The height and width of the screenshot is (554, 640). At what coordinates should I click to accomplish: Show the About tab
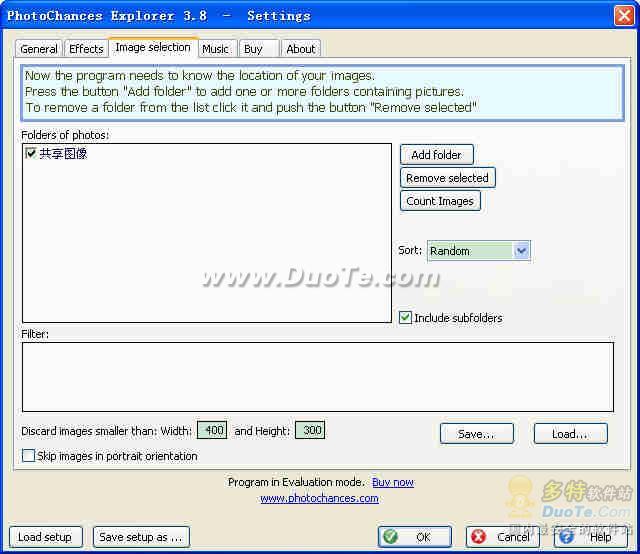(301, 49)
